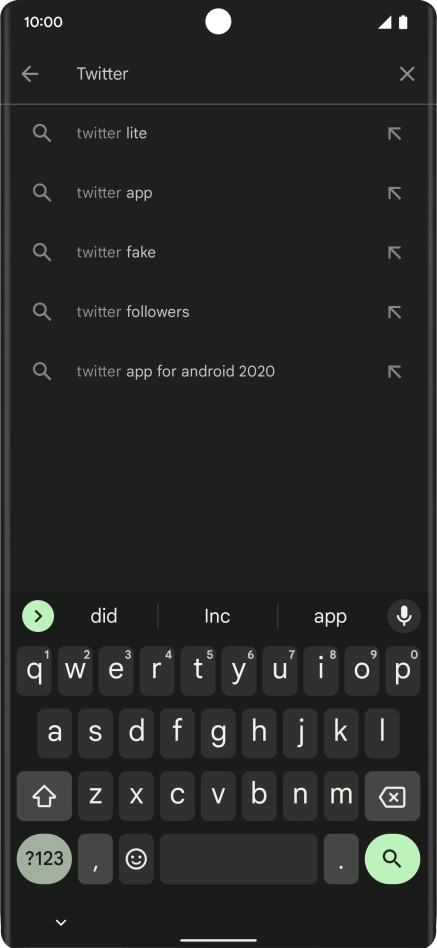437x948 pixels.
Task: Tap the spacebar key
Action: tap(239, 859)
